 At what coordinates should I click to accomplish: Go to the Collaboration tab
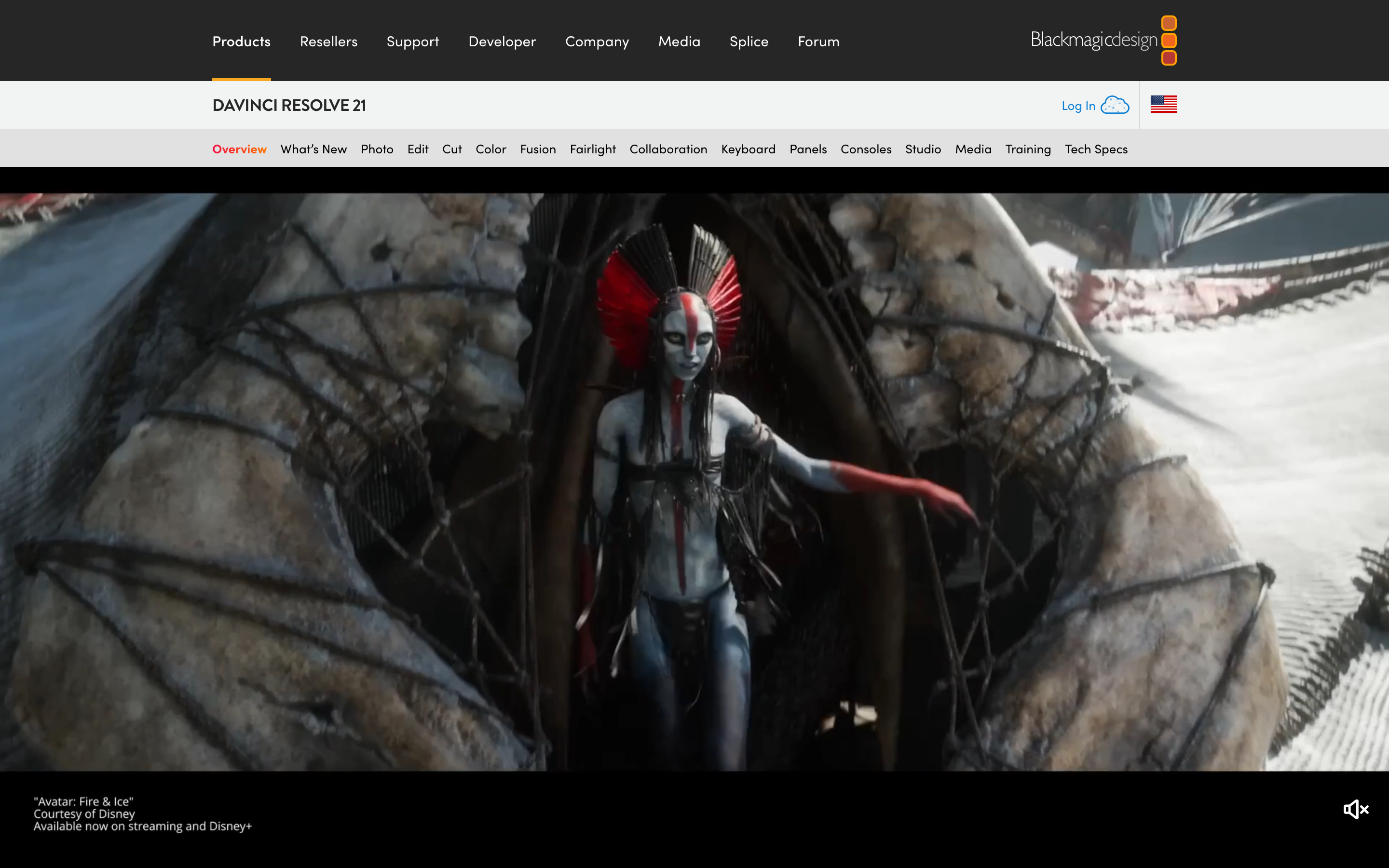coord(668,149)
